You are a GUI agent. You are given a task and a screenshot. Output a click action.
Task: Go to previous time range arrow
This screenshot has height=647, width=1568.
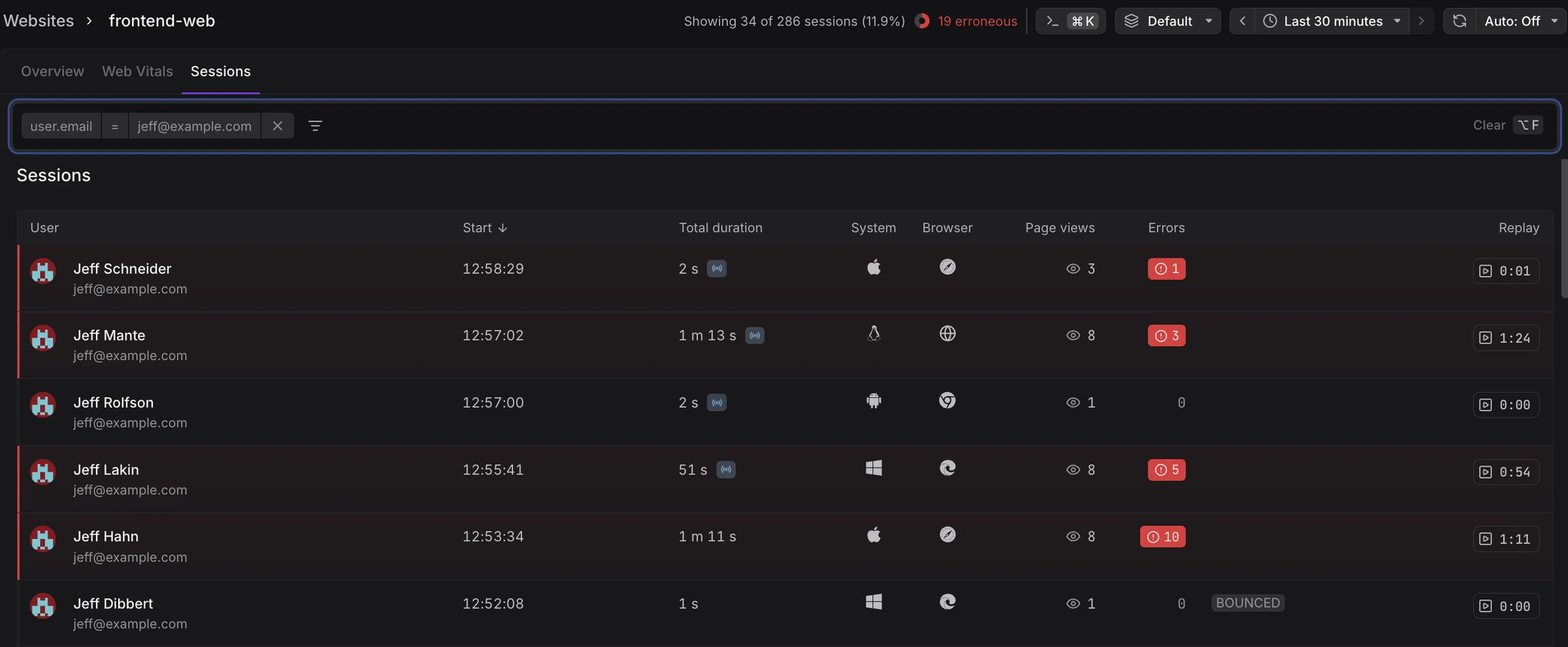tap(1242, 21)
